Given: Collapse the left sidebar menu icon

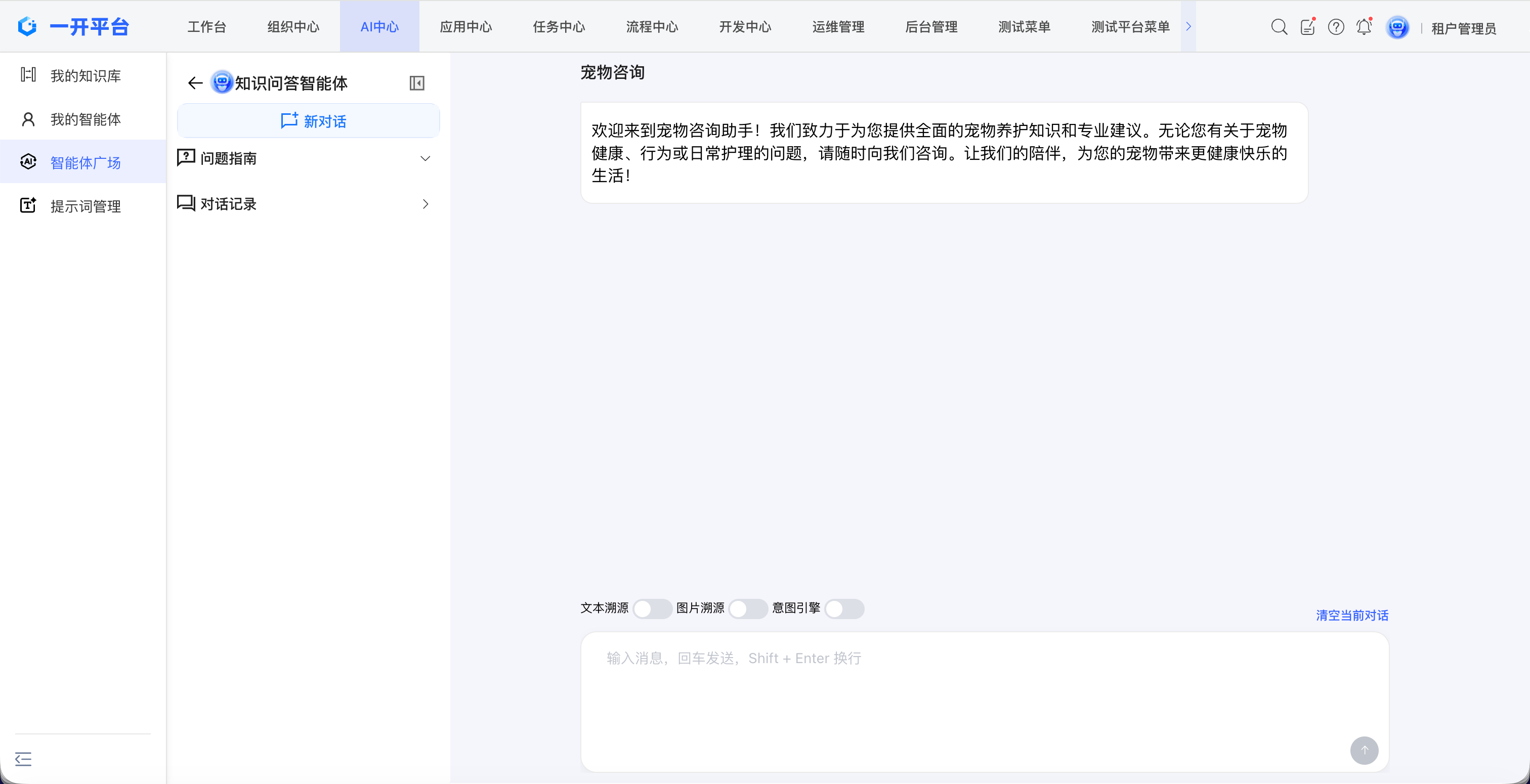Looking at the screenshot, I should 23,759.
